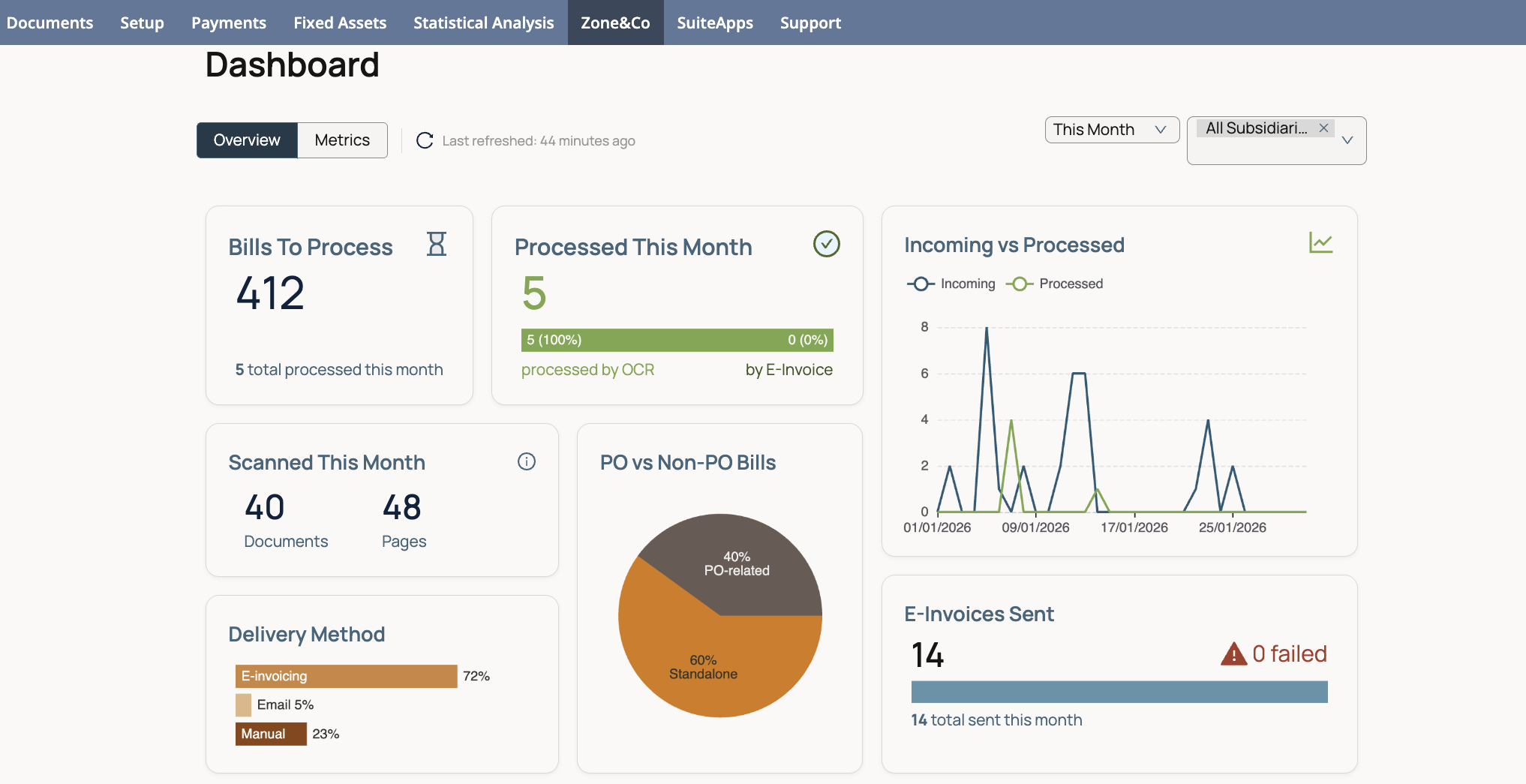Image resolution: width=1526 pixels, height=784 pixels.
Task: Toggle the Incoming series visibility
Action: tap(968, 284)
